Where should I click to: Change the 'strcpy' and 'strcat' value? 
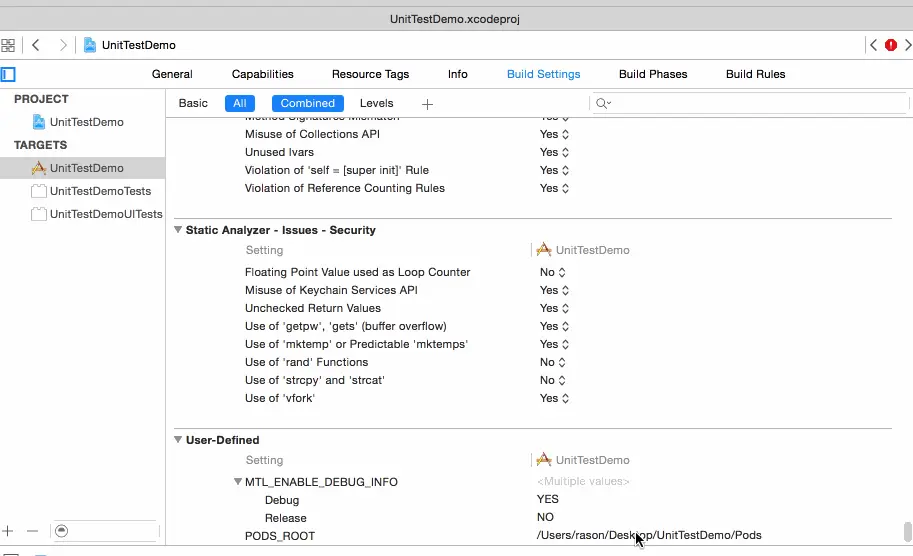point(552,380)
